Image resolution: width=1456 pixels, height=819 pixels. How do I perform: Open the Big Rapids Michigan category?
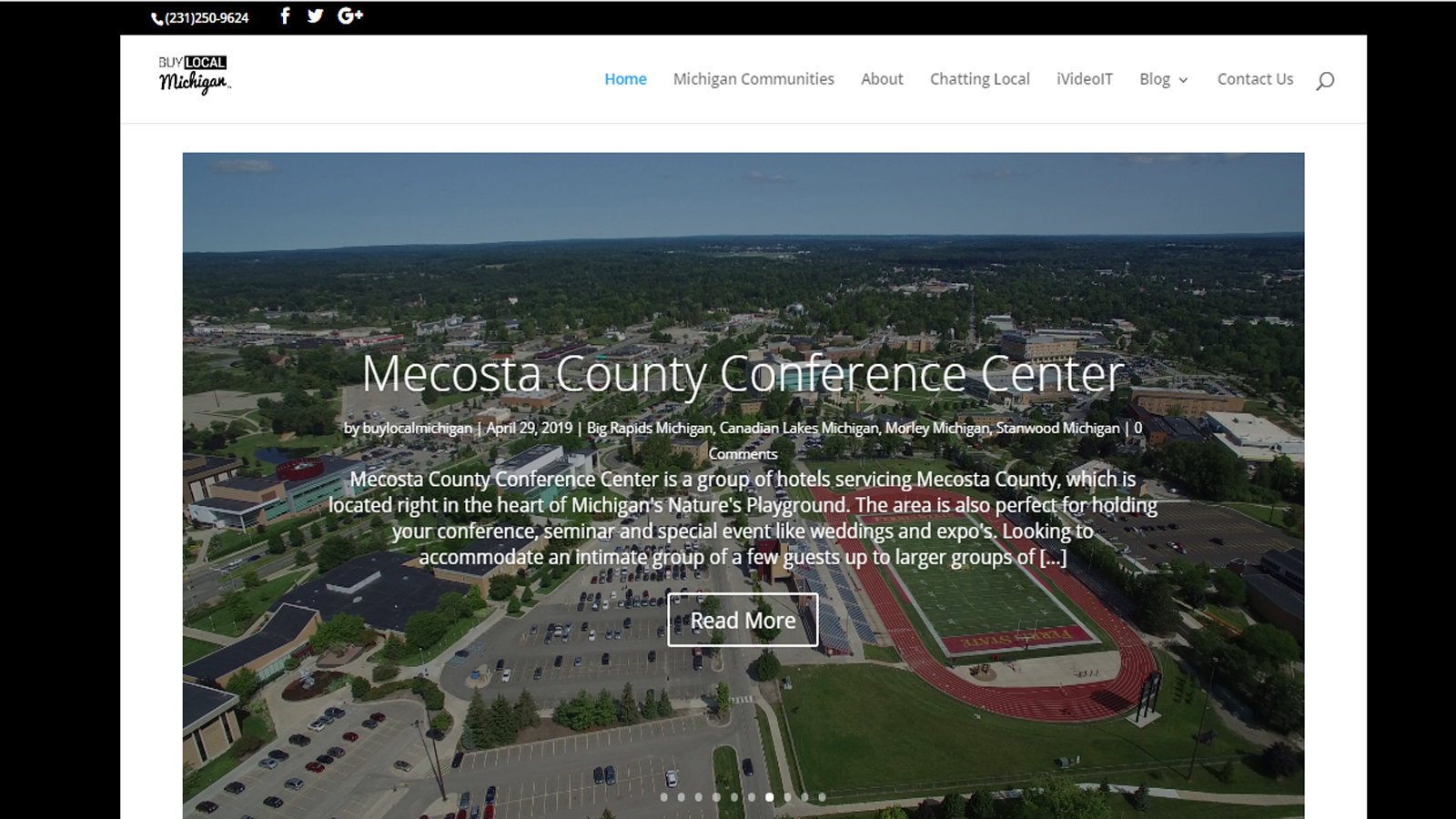(x=650, y=428)
